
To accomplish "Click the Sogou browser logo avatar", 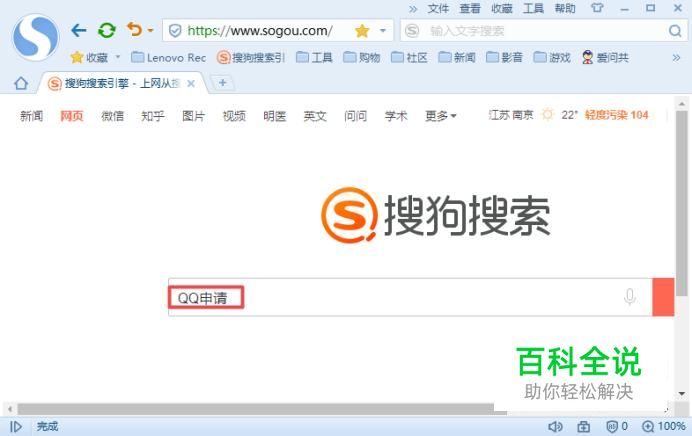I will point(35,37).
